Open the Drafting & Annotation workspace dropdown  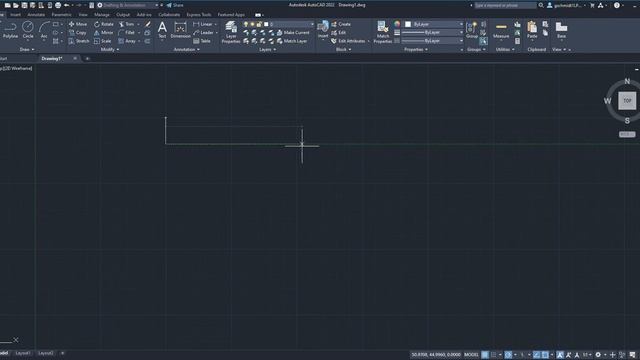[x=128, y=5]
